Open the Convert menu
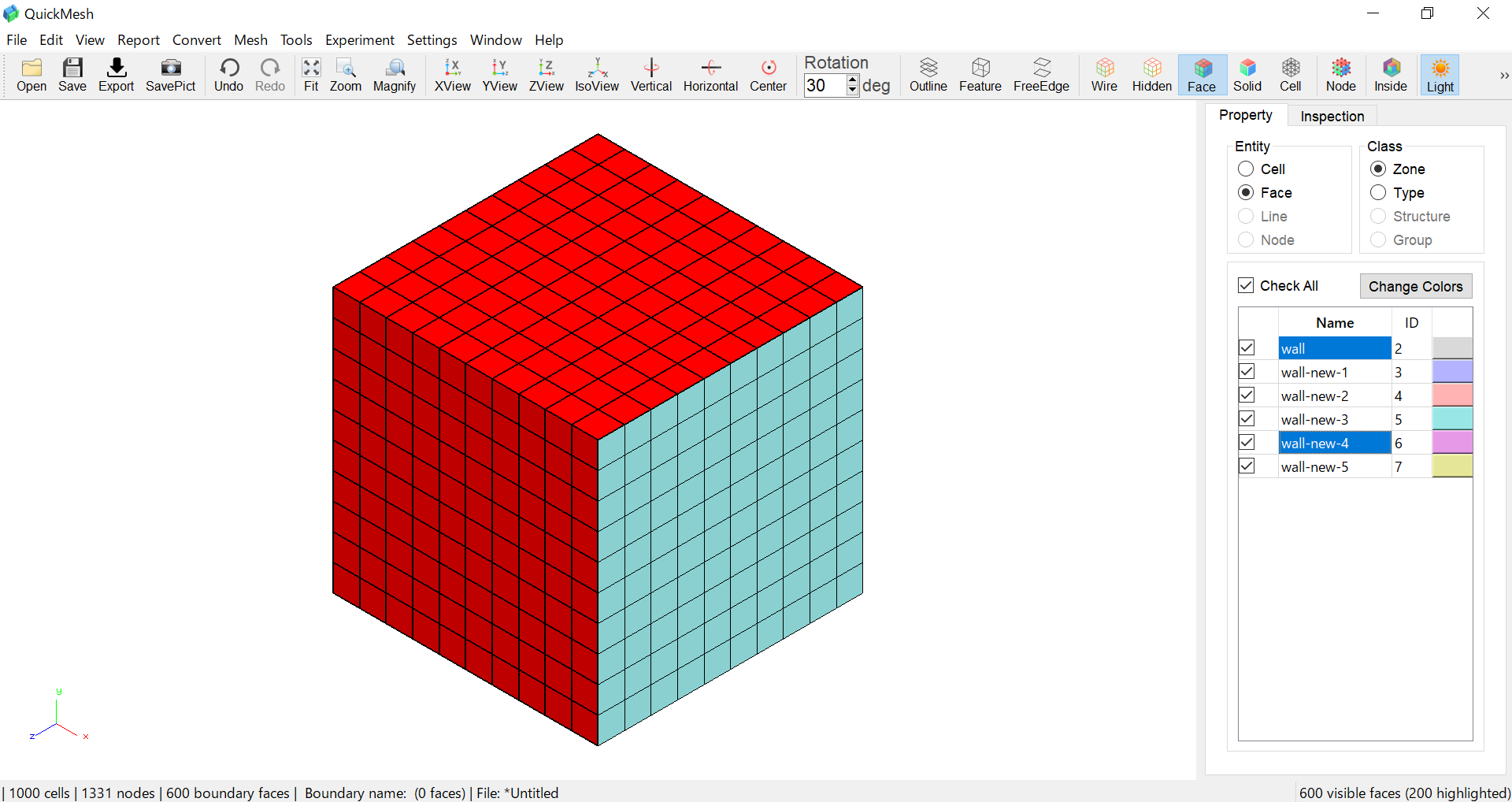This screenshot has width=1512, height=802. 197,39
